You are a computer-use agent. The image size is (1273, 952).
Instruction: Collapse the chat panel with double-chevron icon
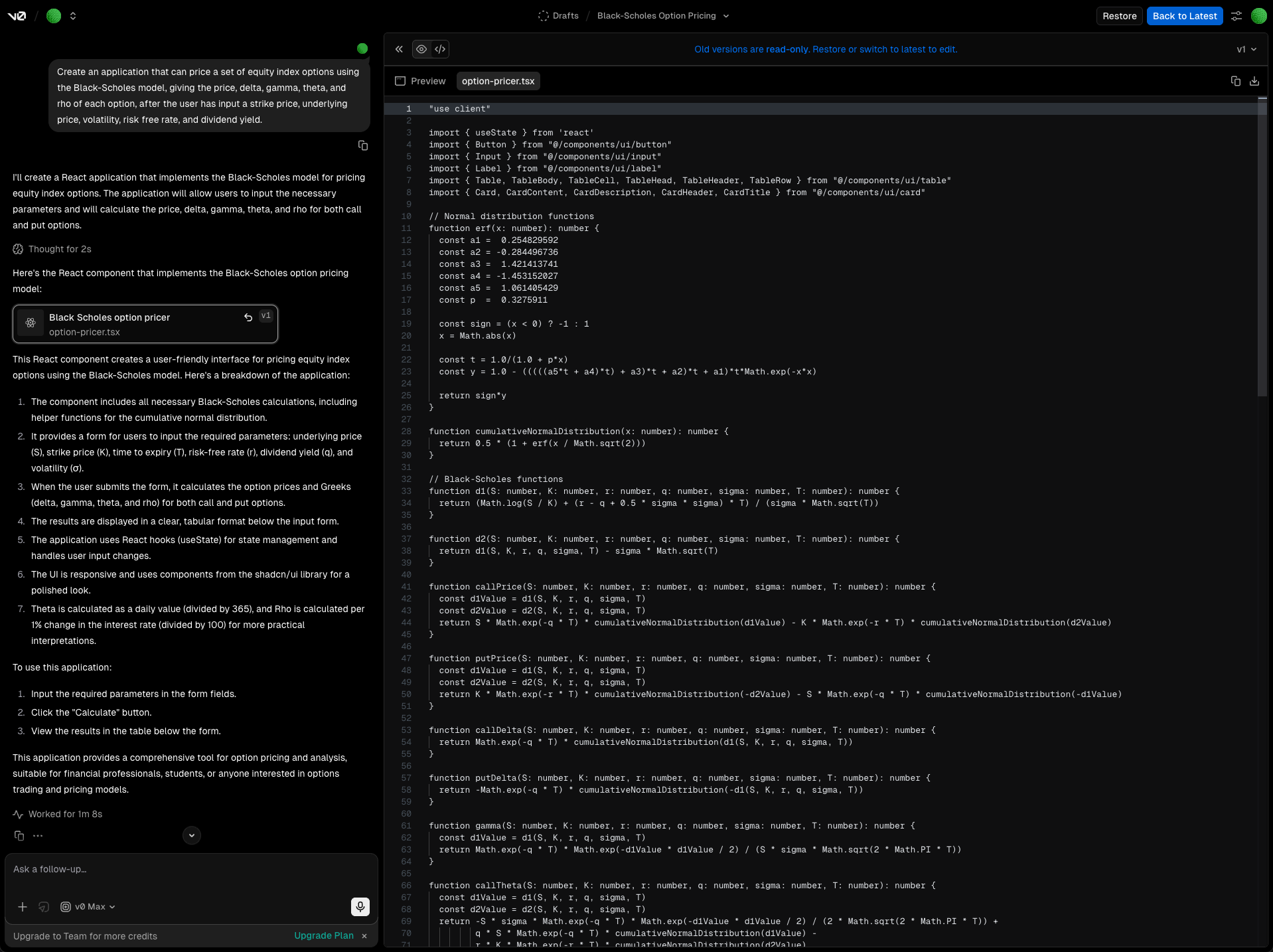pyautogui.click(x=399, y=49)
